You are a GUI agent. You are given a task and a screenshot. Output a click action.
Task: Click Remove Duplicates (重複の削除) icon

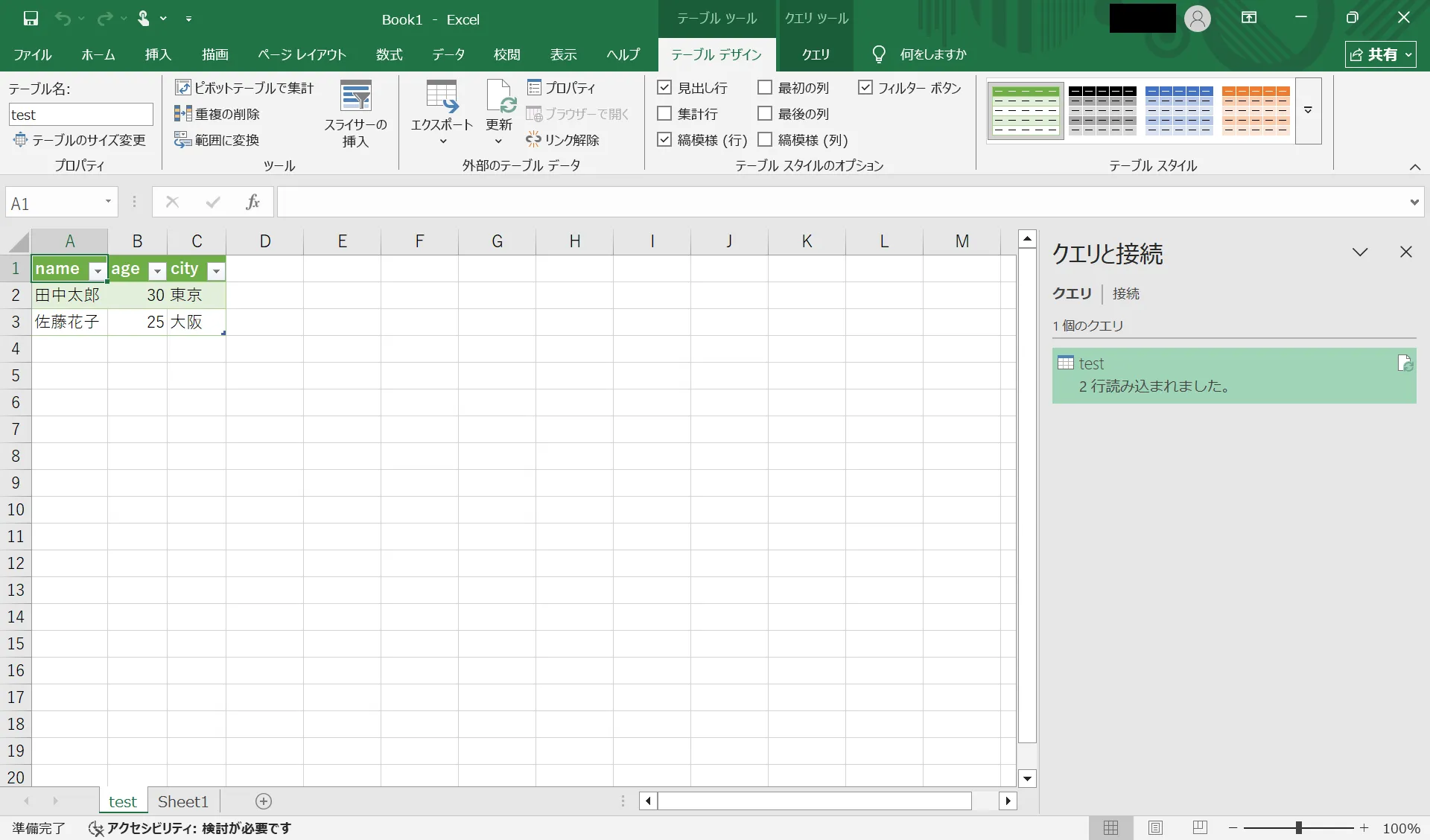(x=183, y=114)
